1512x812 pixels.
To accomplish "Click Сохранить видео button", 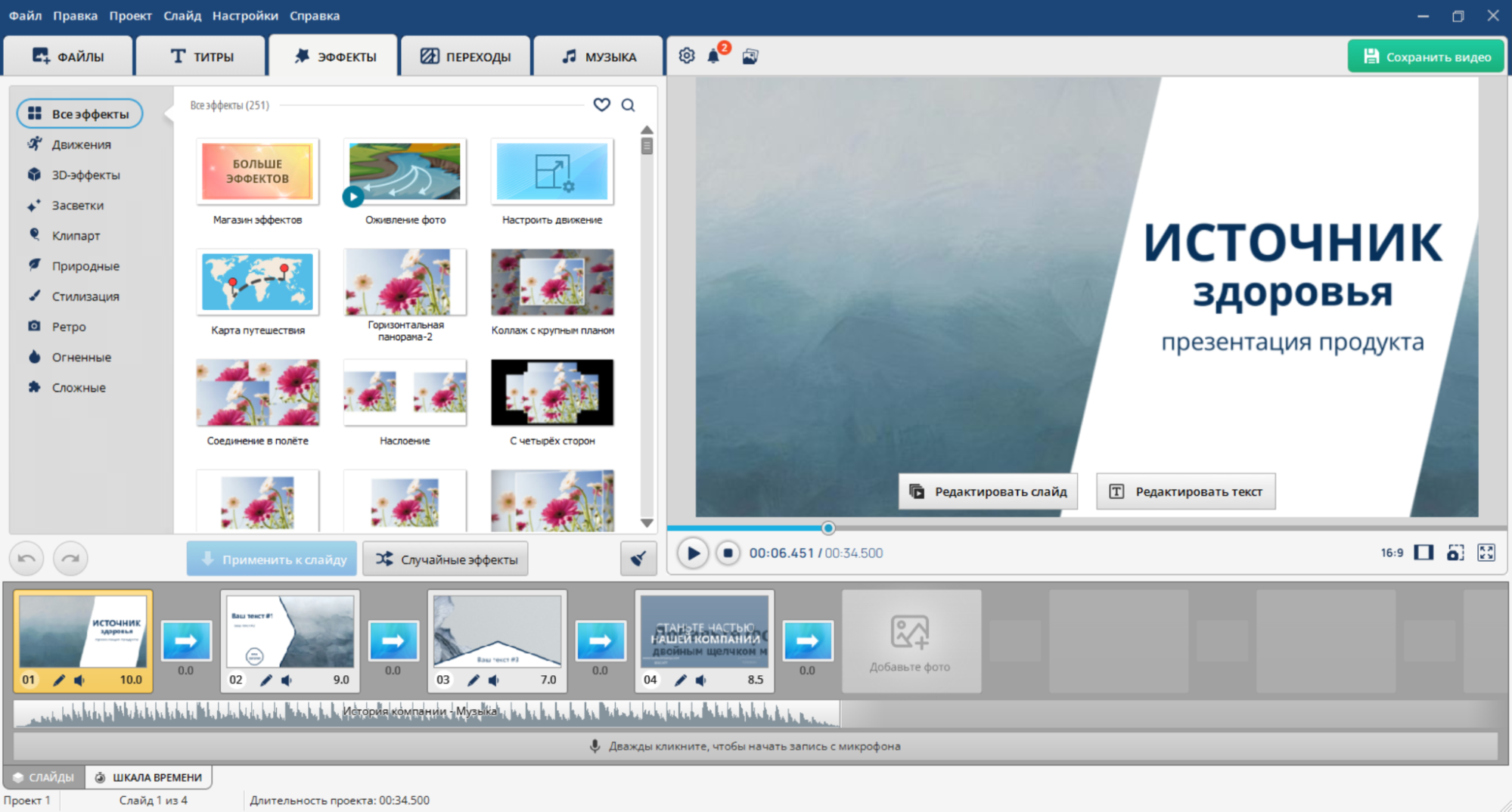I will pos(1426,57).
